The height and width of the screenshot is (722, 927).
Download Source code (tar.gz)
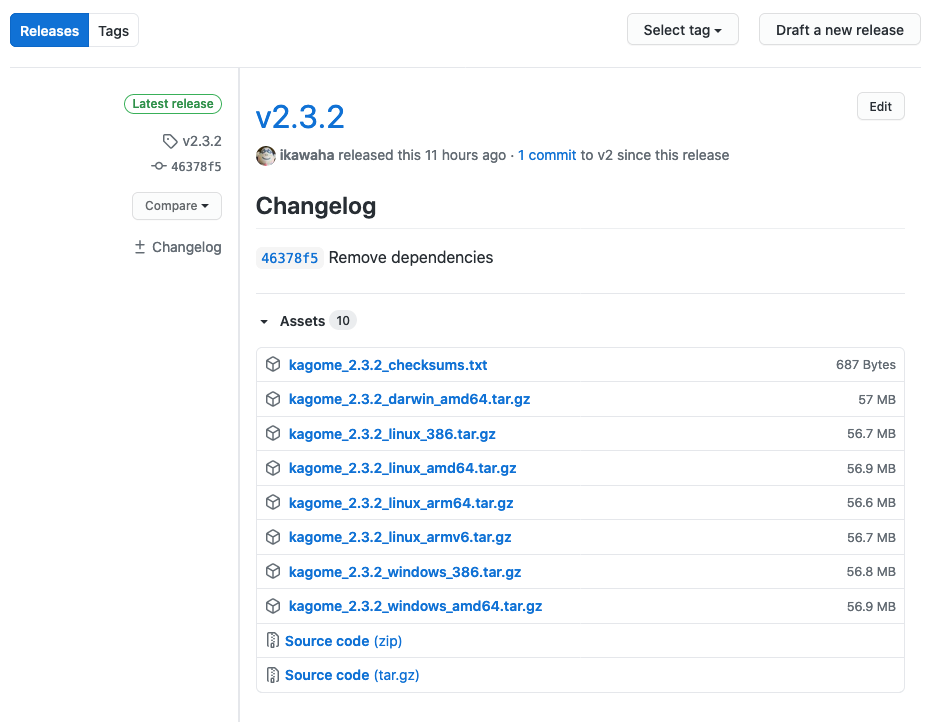pyautogui.click(x=352, y=675)
